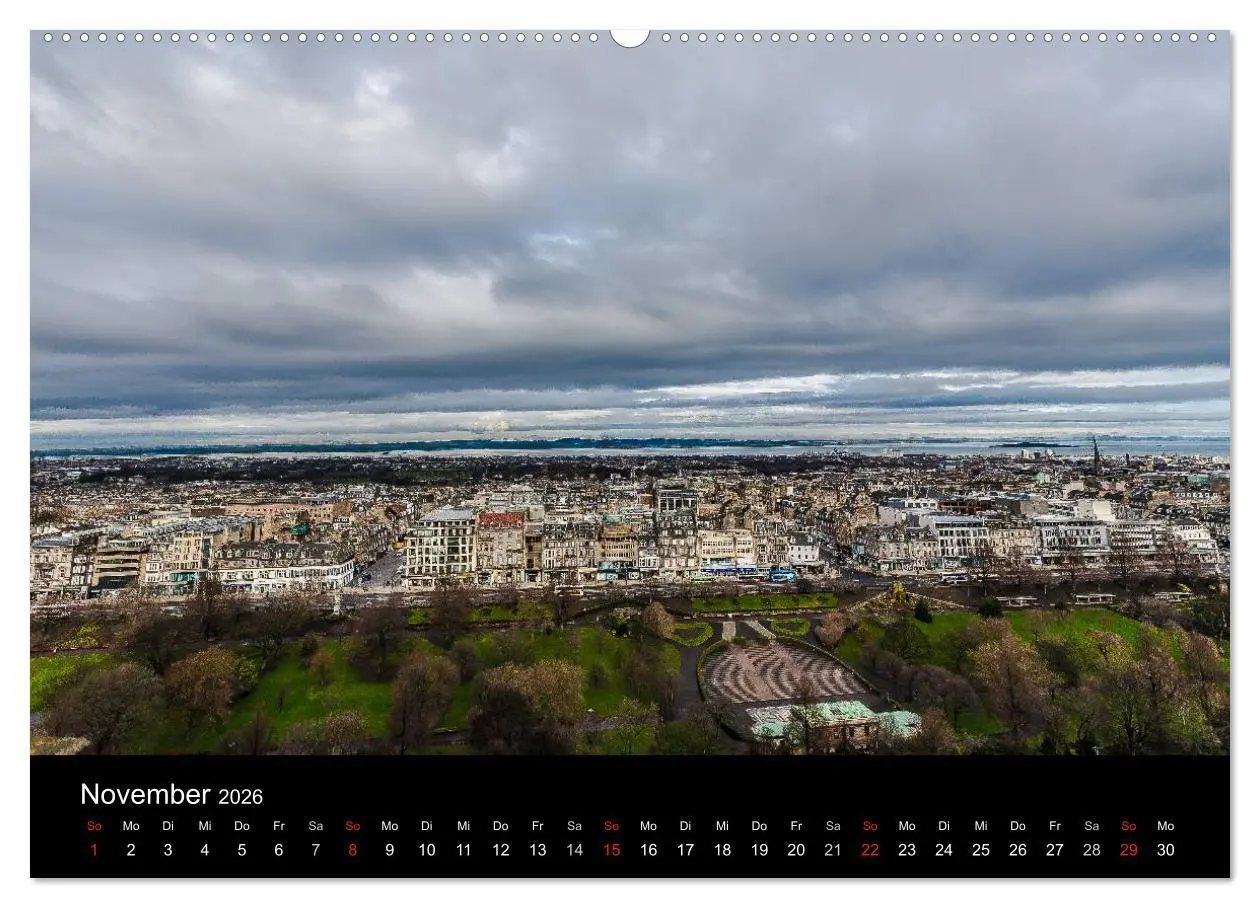Screen dimensions: 1260x908
Task: Select date 7 on the calendar
Action: tap(316, 850)
